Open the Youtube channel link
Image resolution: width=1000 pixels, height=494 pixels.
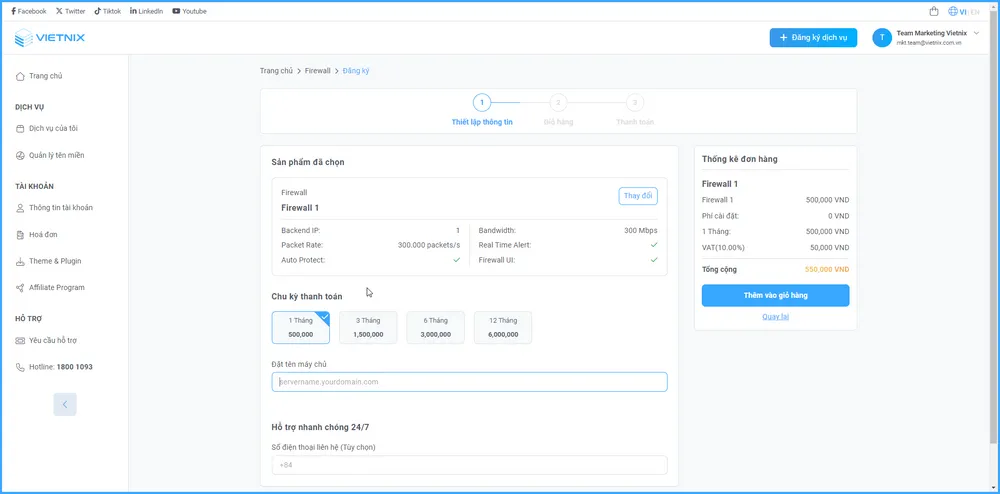pyautogui.click(x=189, y=11)
